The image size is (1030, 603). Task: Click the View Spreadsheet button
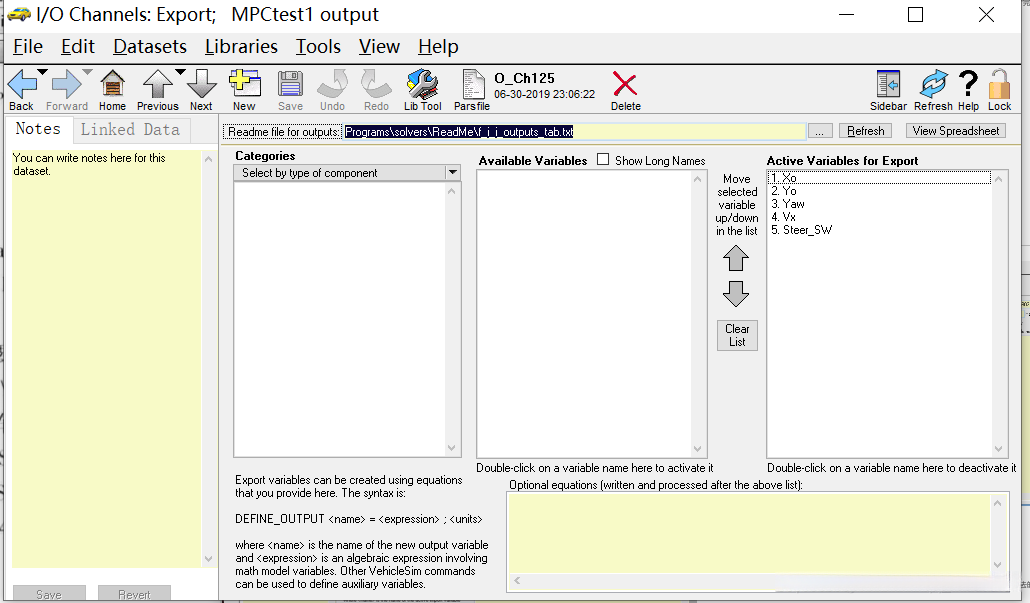(x=956, y=131)
